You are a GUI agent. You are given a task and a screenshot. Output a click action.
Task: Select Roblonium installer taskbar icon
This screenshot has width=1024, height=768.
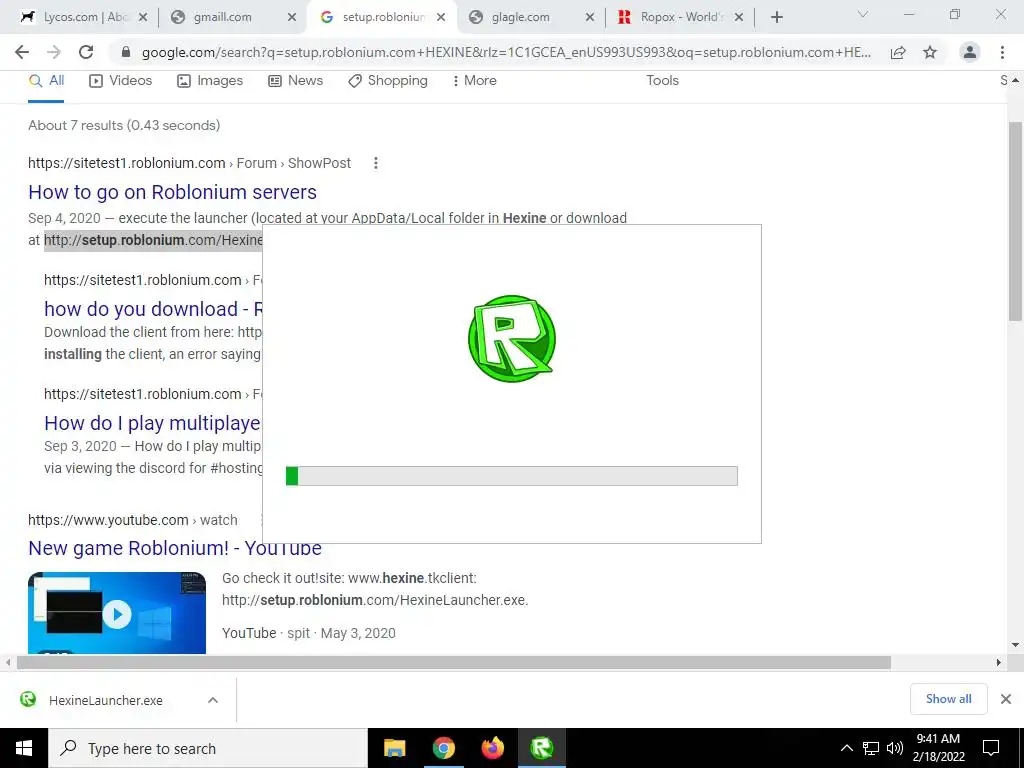[x=541, y=748]
